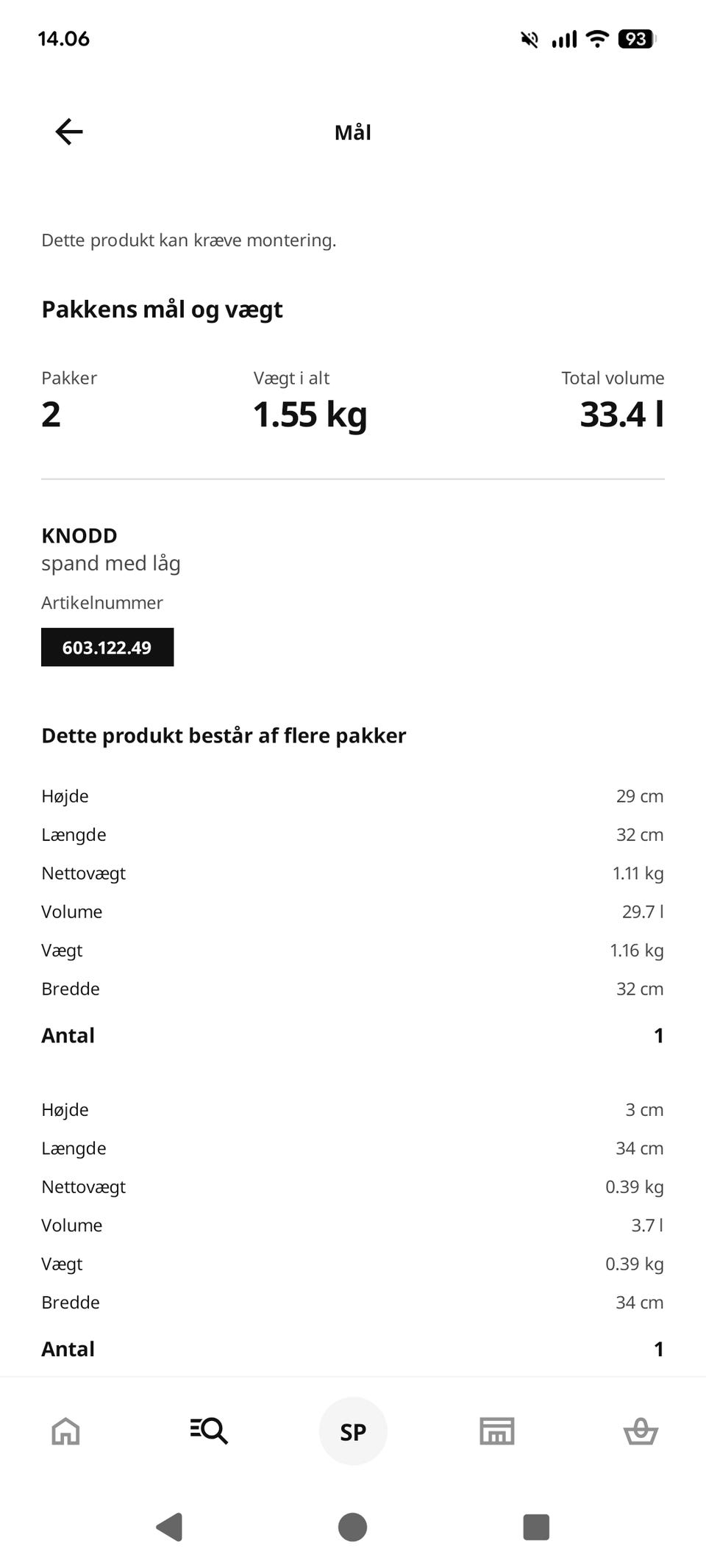The width and height of the screenshot is (706, 1568).
Task: Tap the Wi-Fi status icon
Action: click(x=598, y=39)
